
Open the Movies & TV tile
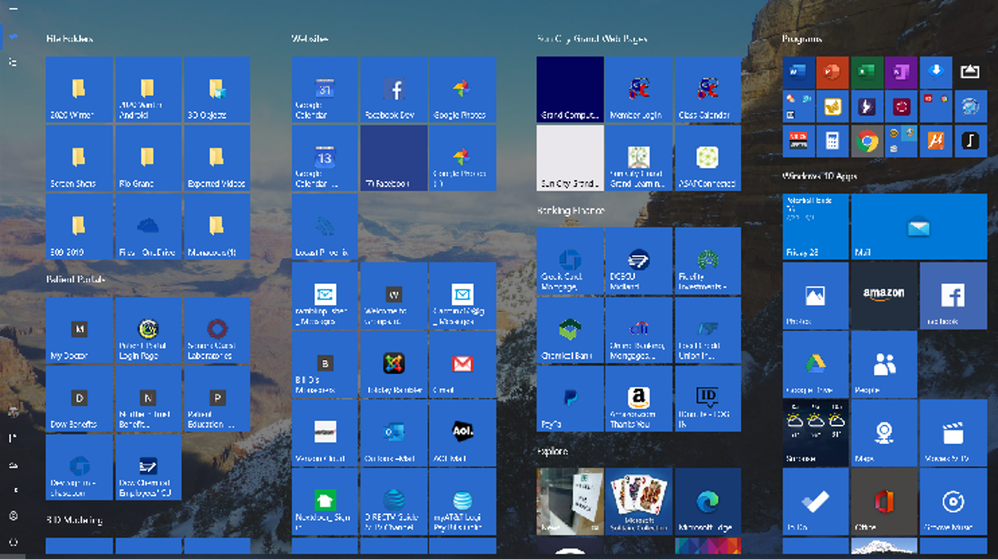[x=953, y=433]
